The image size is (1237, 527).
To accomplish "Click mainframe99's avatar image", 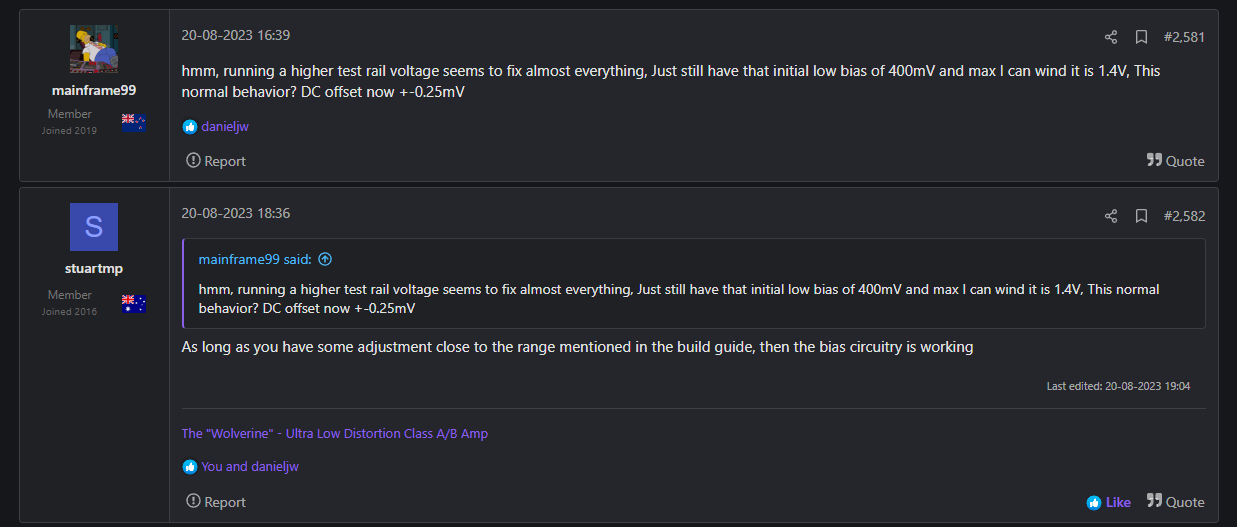I will point(94,50).
